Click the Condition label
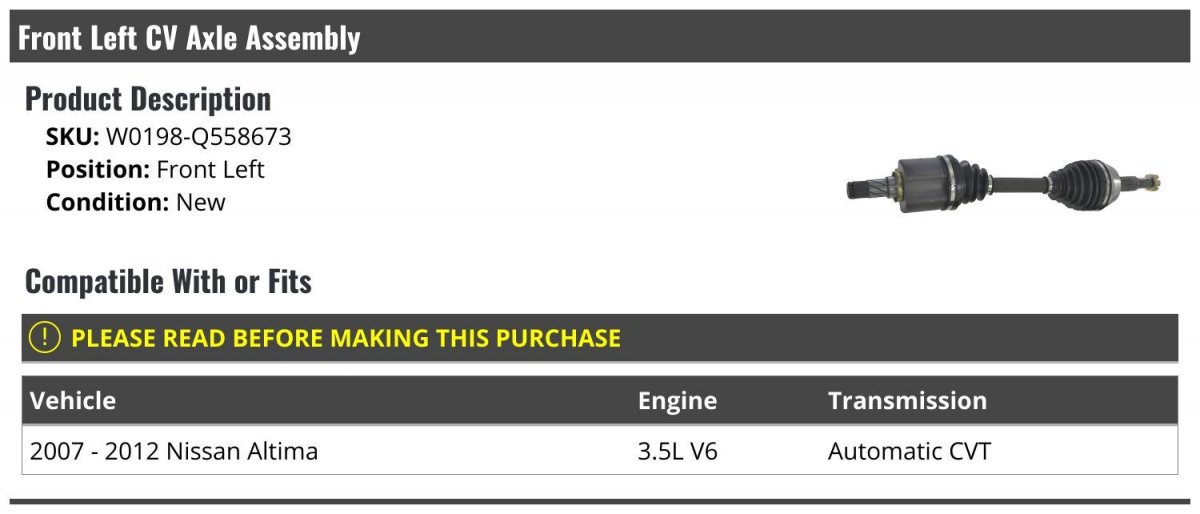The image size is (1200, 514). pyautogui.click(x=108, y=202)
